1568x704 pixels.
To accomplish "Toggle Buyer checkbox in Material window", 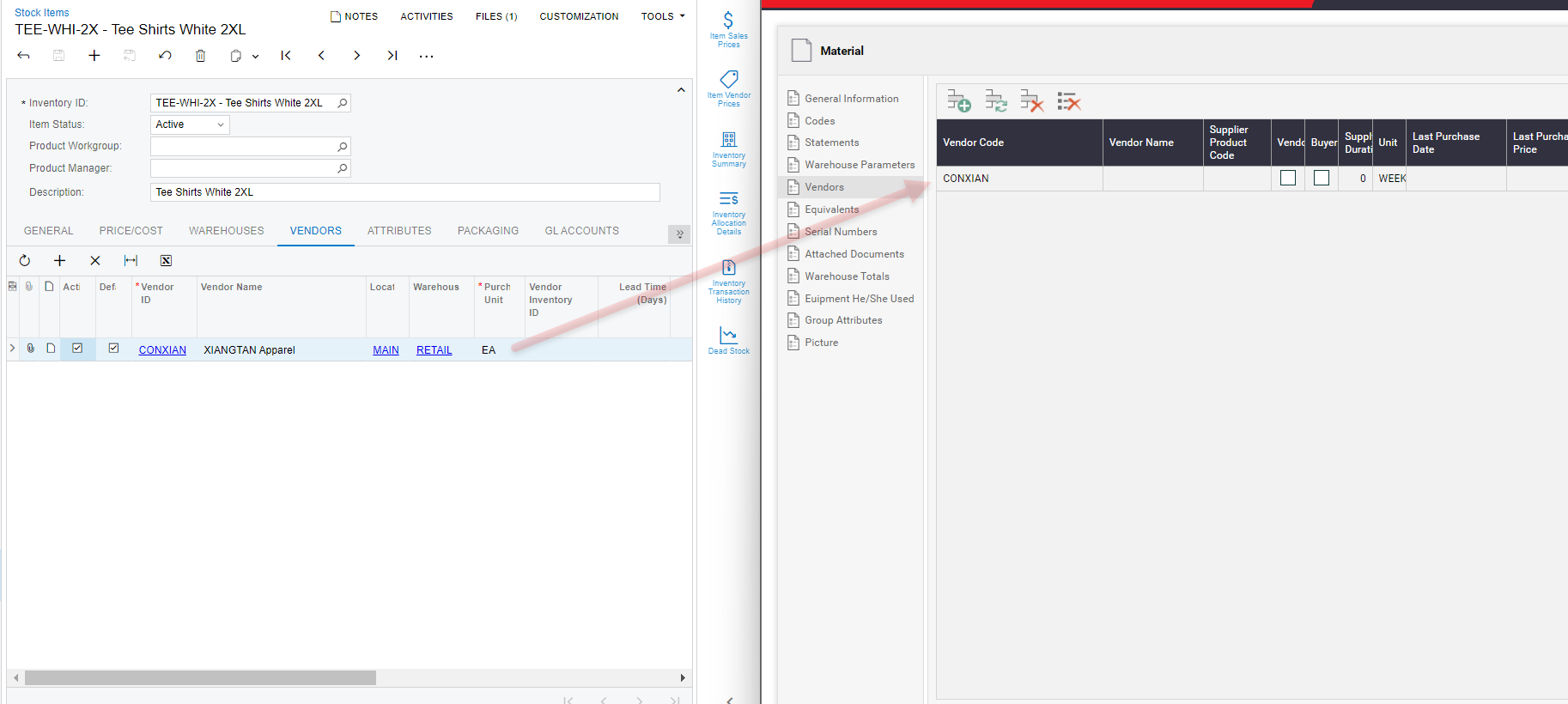I will coord(1322,178).
